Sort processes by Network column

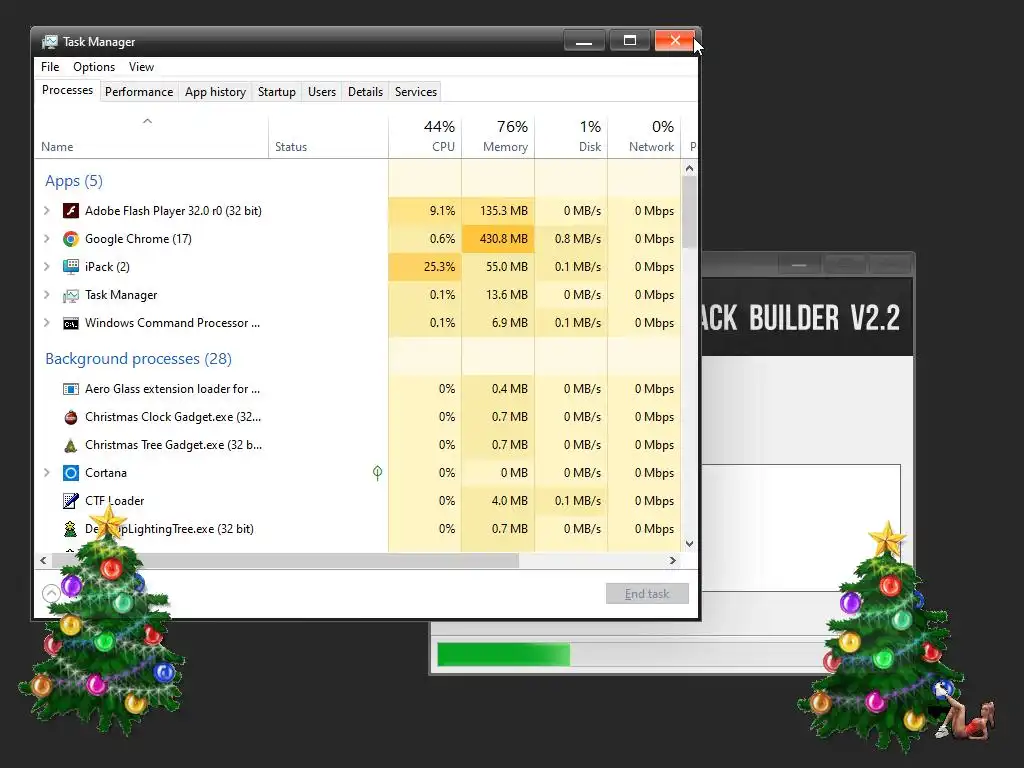(644, 137)
